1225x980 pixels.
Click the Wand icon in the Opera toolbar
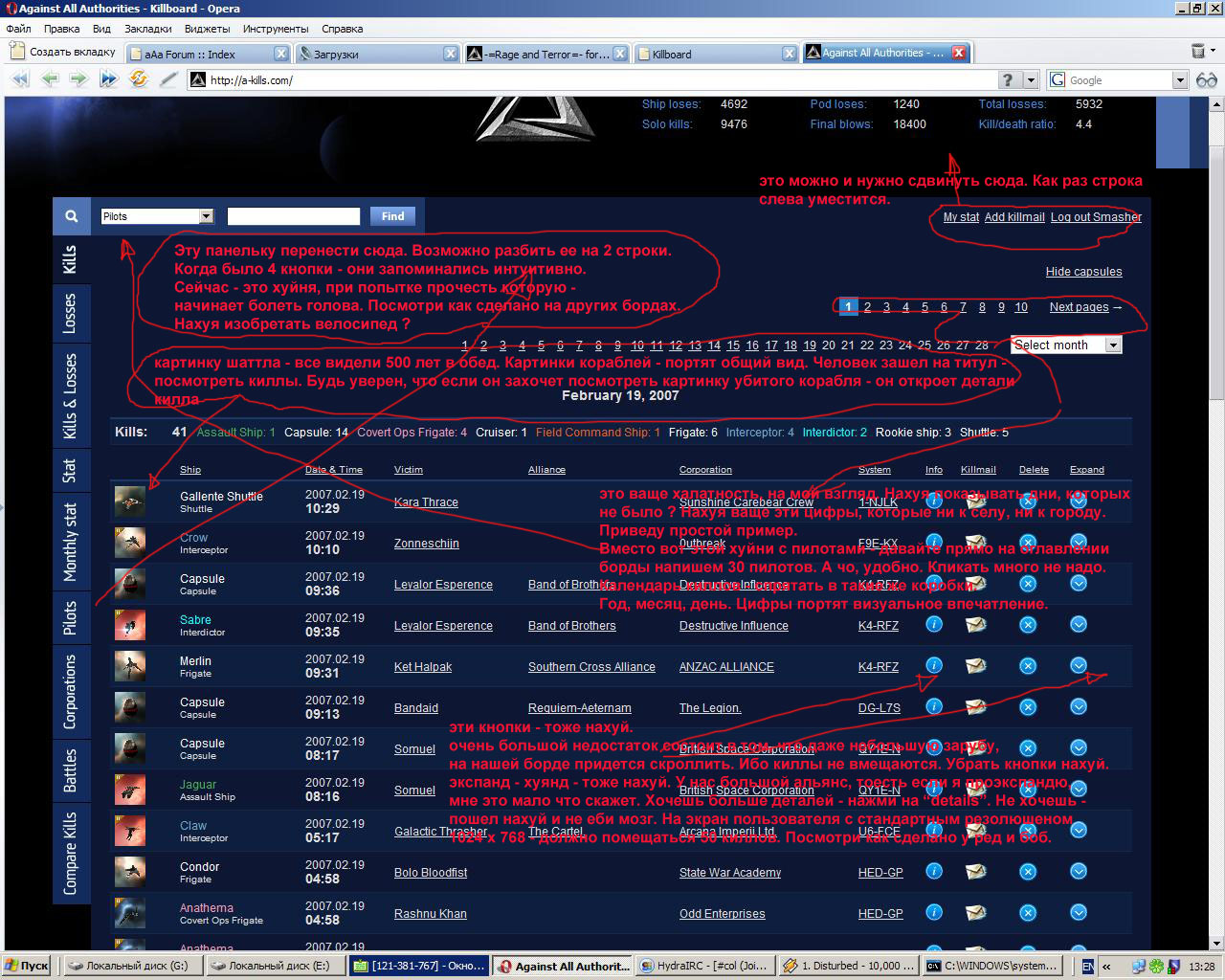click(x=168, y=79)
